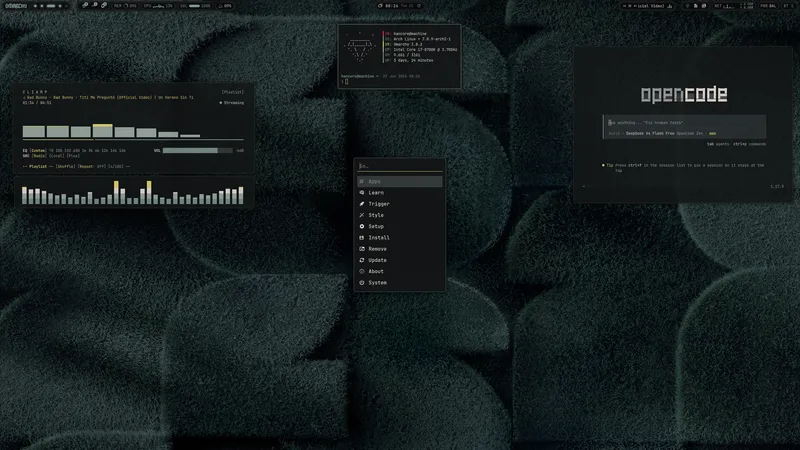Screen dimensions: 800x450
Task: Select the [Plex] source in Cliamp
Action: point(73,156)
